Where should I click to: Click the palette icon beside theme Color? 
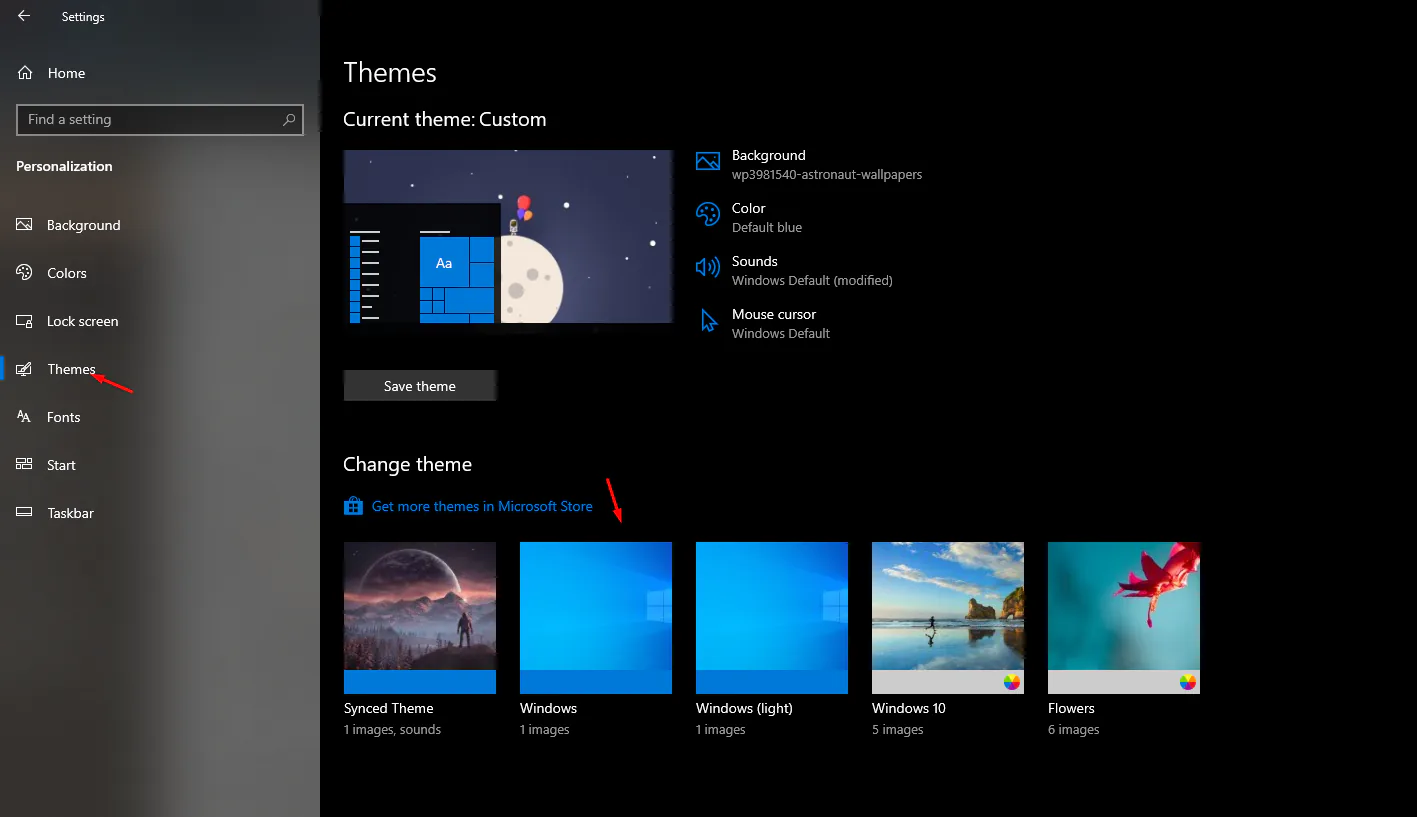tap(708, 214)
